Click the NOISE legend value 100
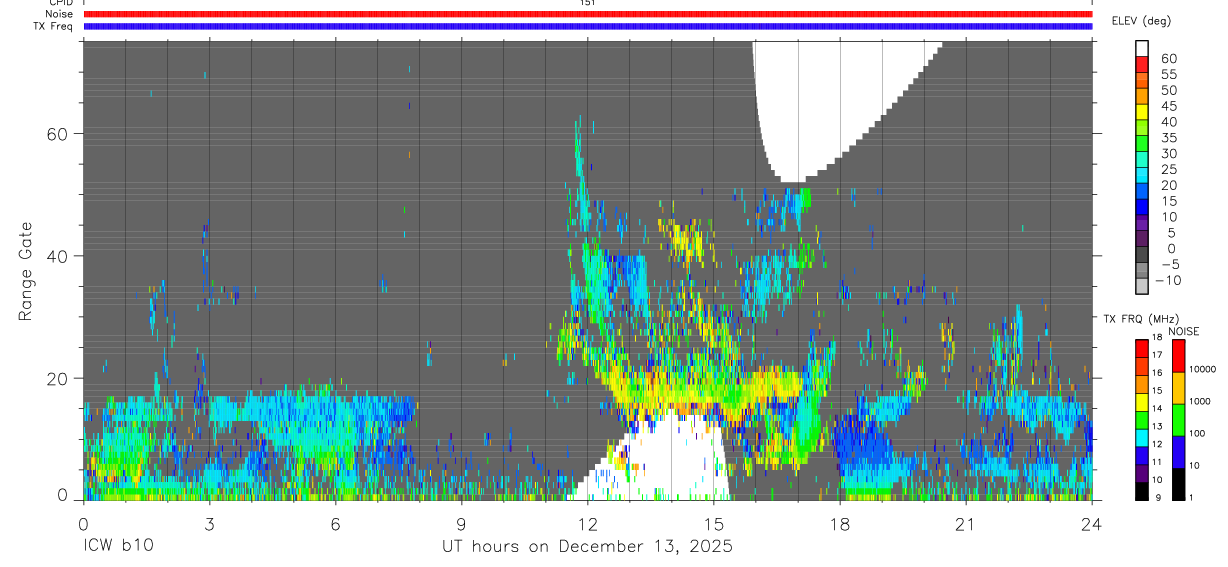 coord(1197,433)
